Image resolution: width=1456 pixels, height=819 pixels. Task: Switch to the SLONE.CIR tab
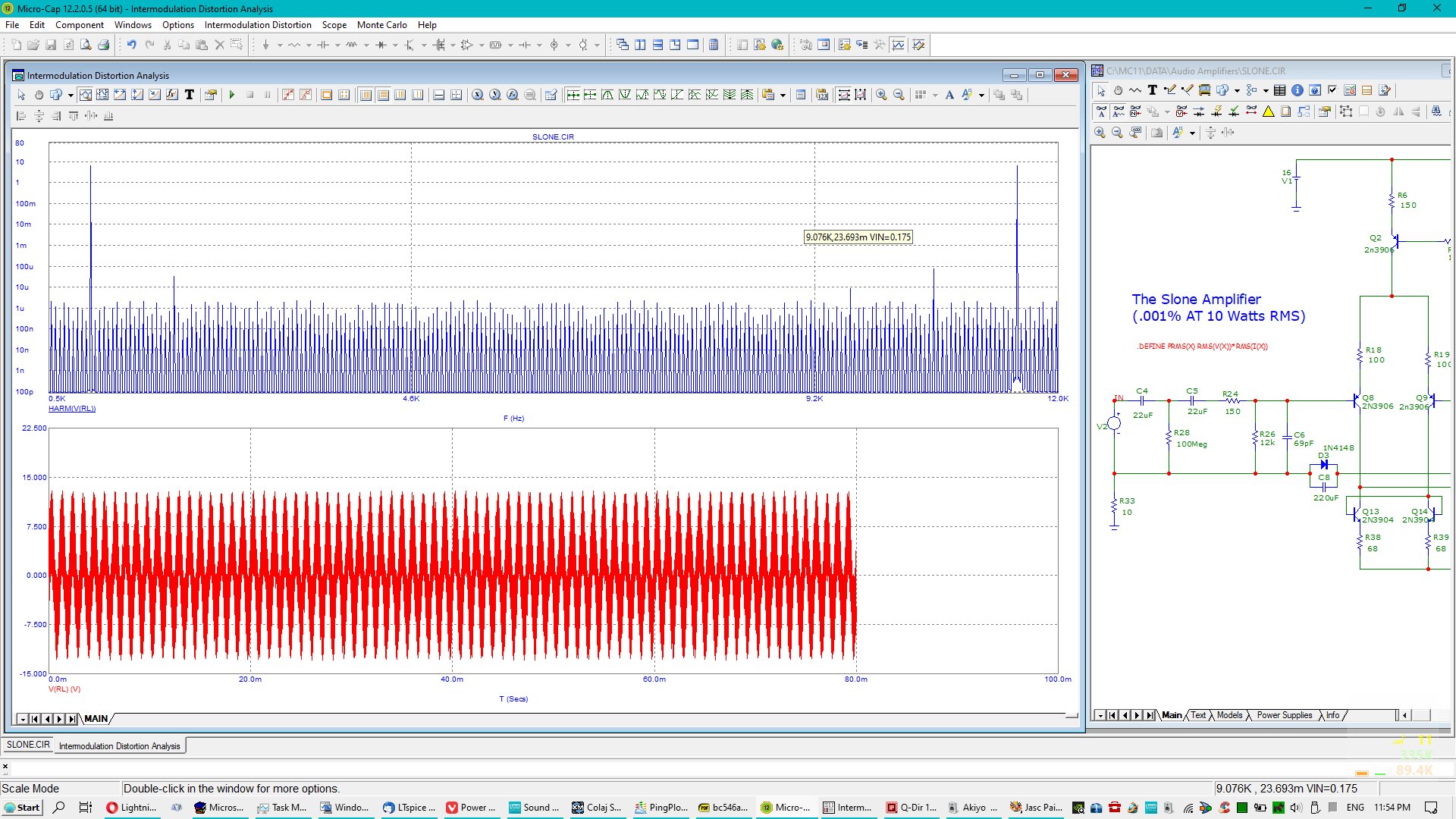pyautogui.click(x=28, y=745)
